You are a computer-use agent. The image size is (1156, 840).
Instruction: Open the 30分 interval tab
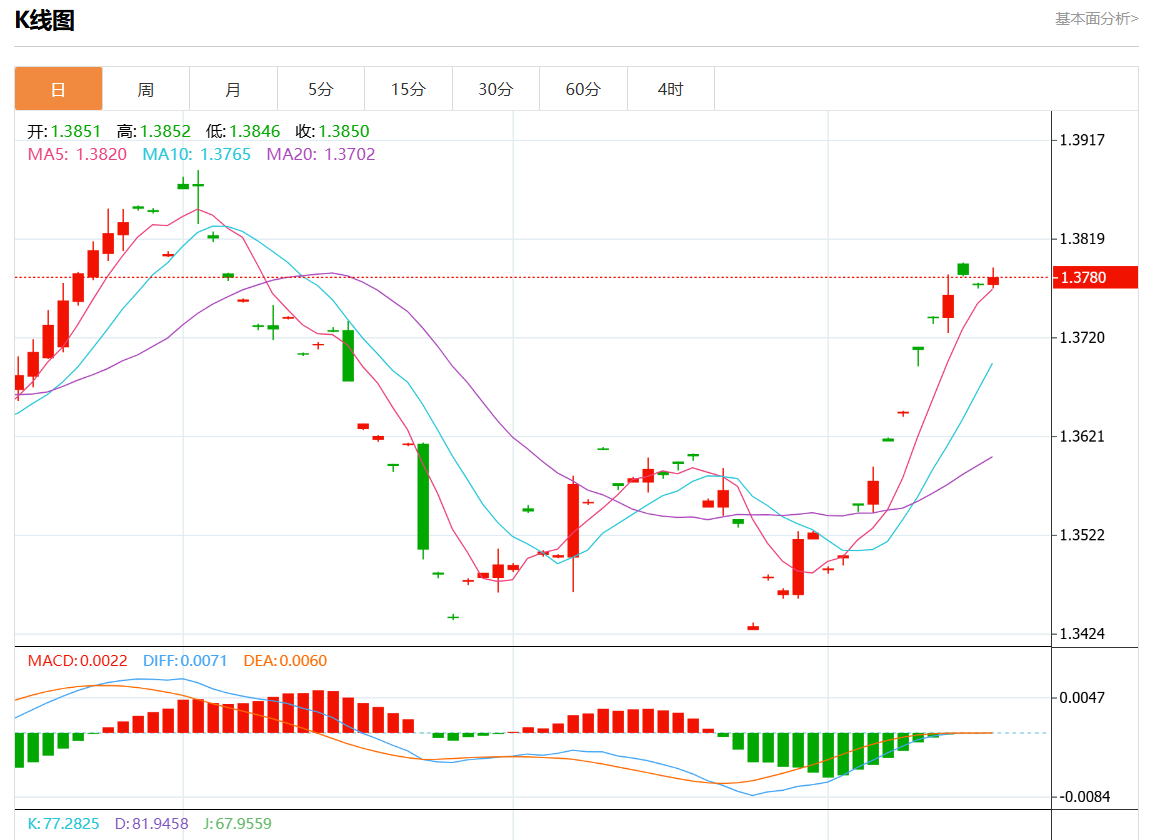click(x=496, y=89)
